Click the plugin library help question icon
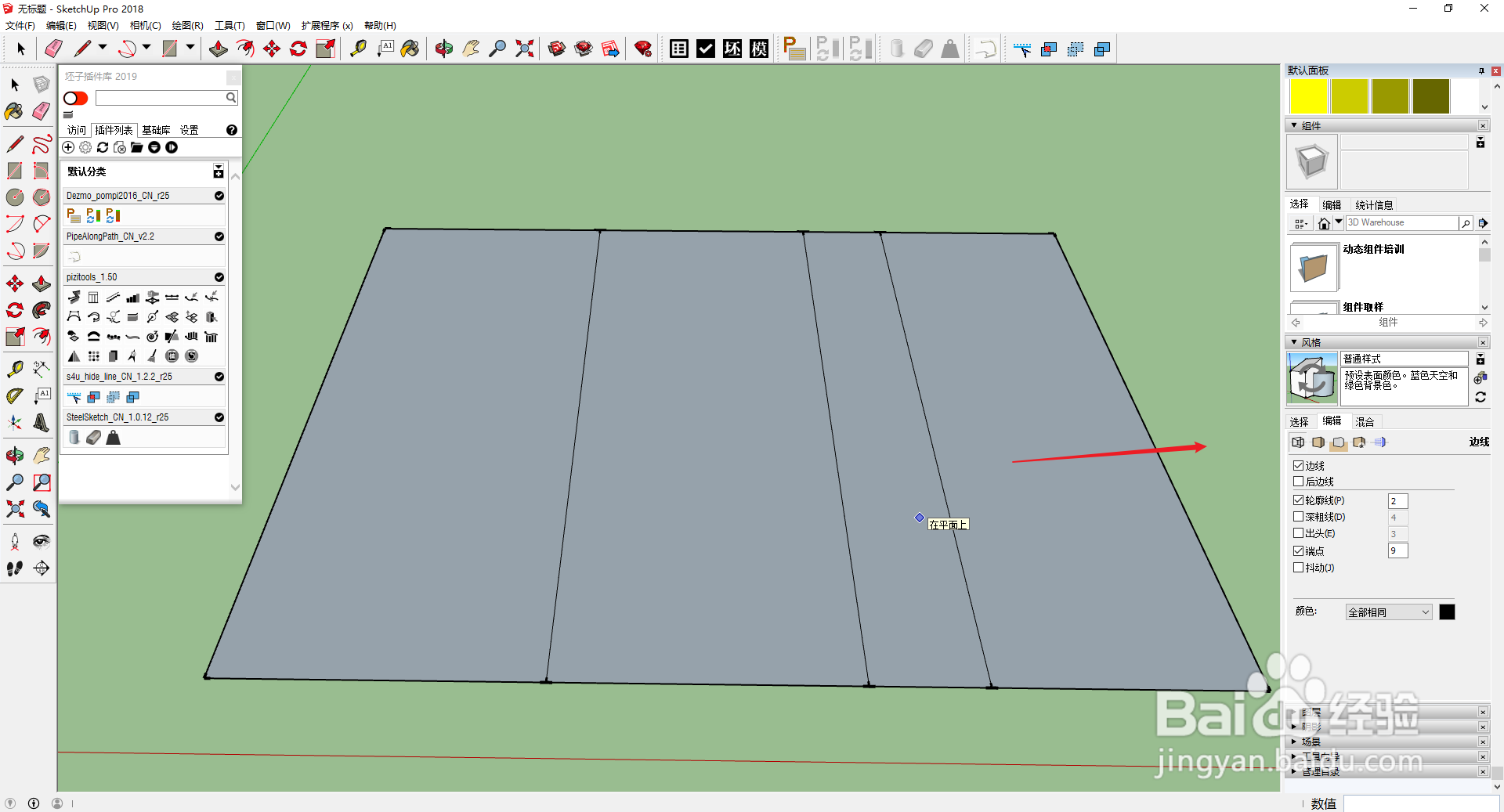Viewport: 1504px width, 812px height. tap(232, 130)
